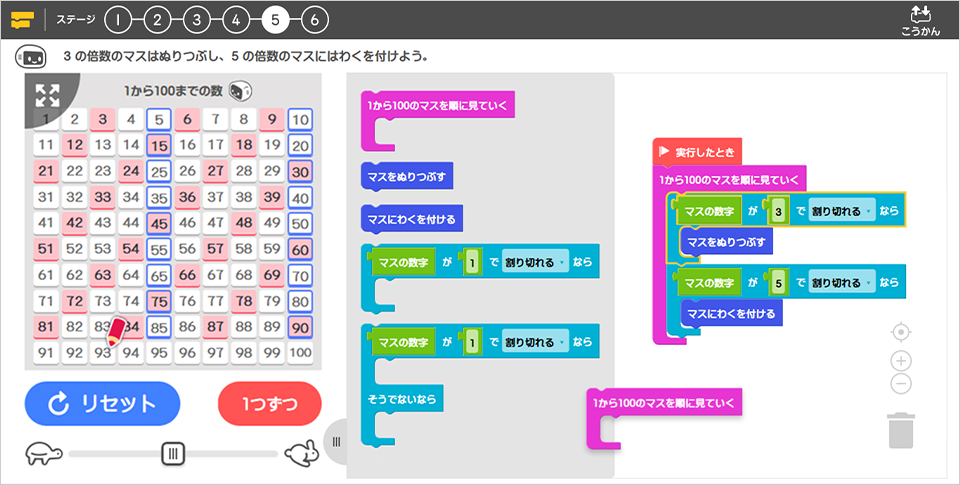960x485 pixels.
Task: Click the center workspace target icon
Action: pos(901,331)
